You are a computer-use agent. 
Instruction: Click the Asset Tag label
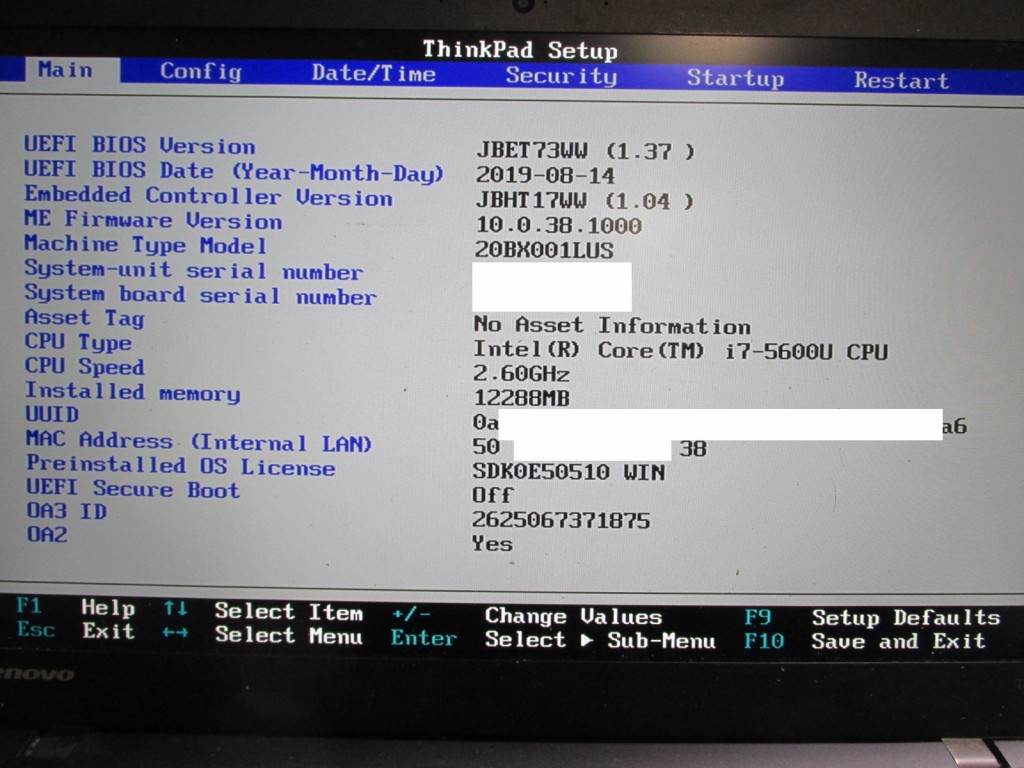[x=84, y=318]
